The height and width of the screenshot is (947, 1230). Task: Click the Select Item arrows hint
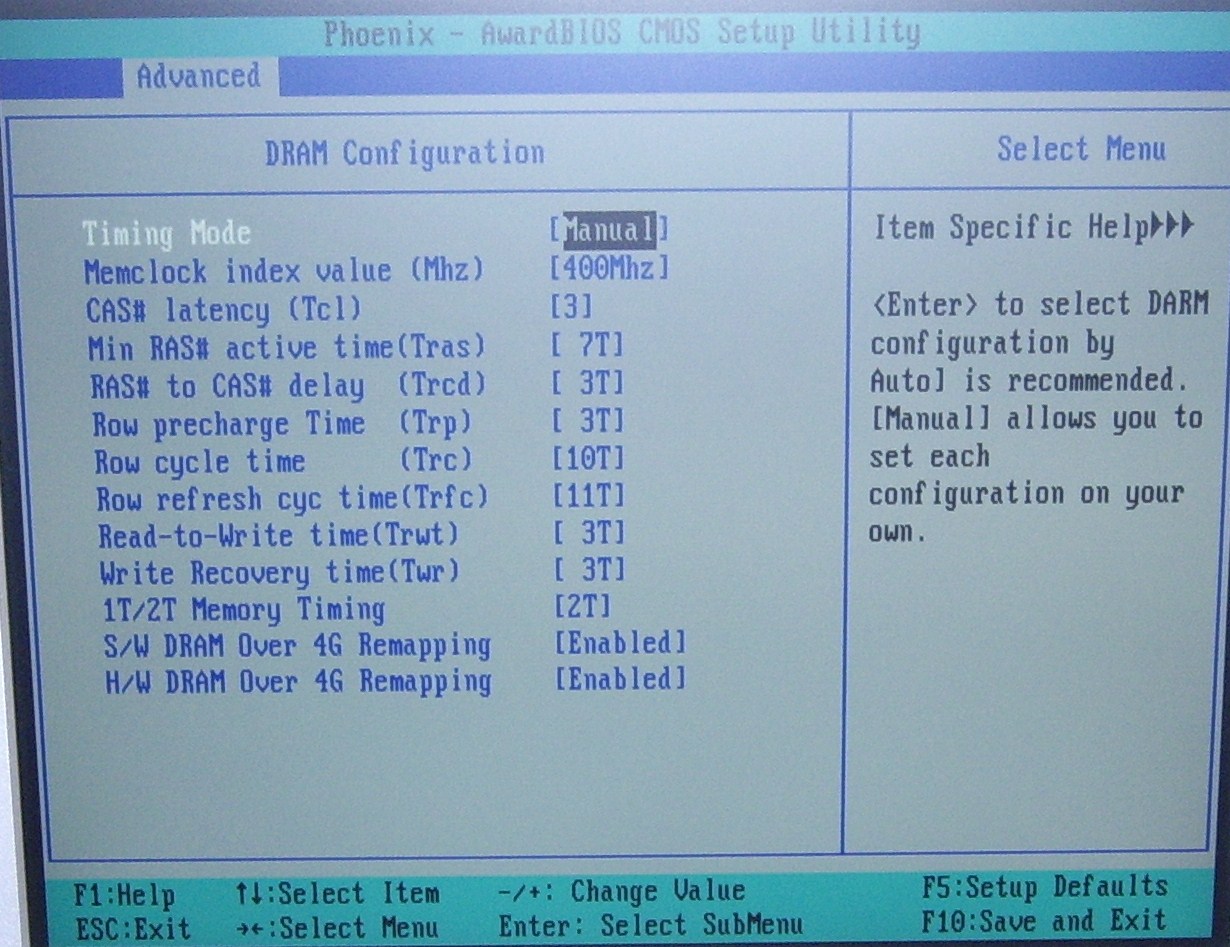pos(338,892)
